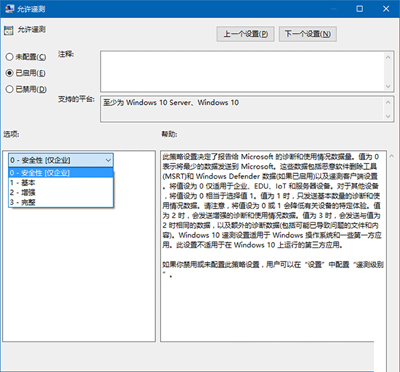400x372 pixels.
Task: Click the 支持的平台: label
Action: click(x=76, y=99)
